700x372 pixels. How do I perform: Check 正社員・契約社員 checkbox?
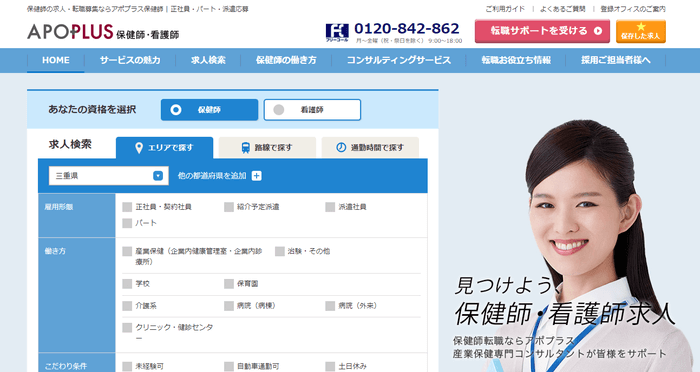(x=127, y=207)
